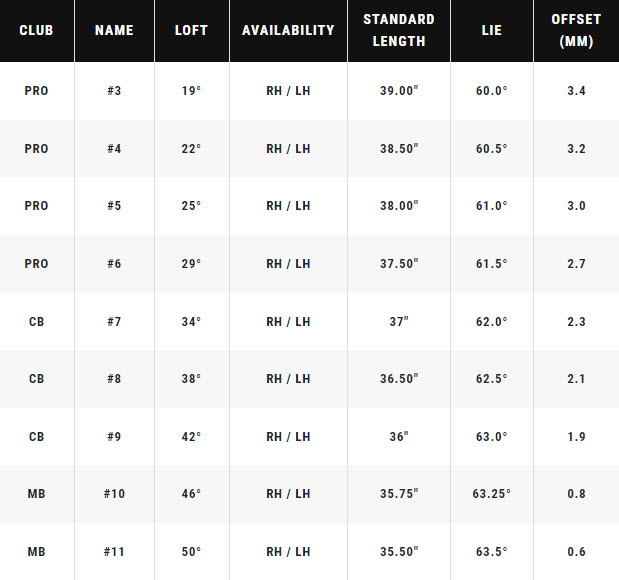Click the 22° loft value
Screen dimensions: 619x580
(191, 149)
